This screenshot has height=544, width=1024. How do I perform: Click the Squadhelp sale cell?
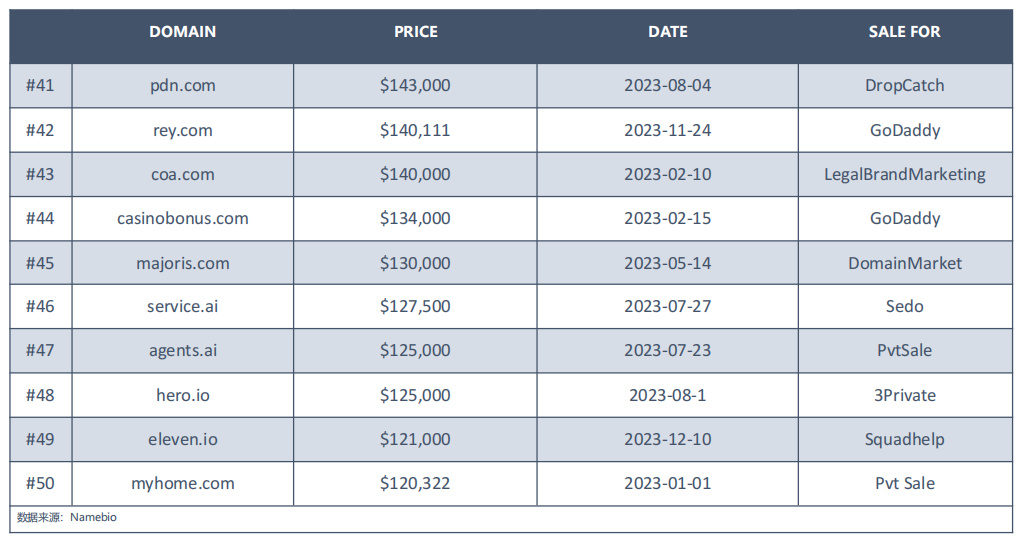click(905, 440)
